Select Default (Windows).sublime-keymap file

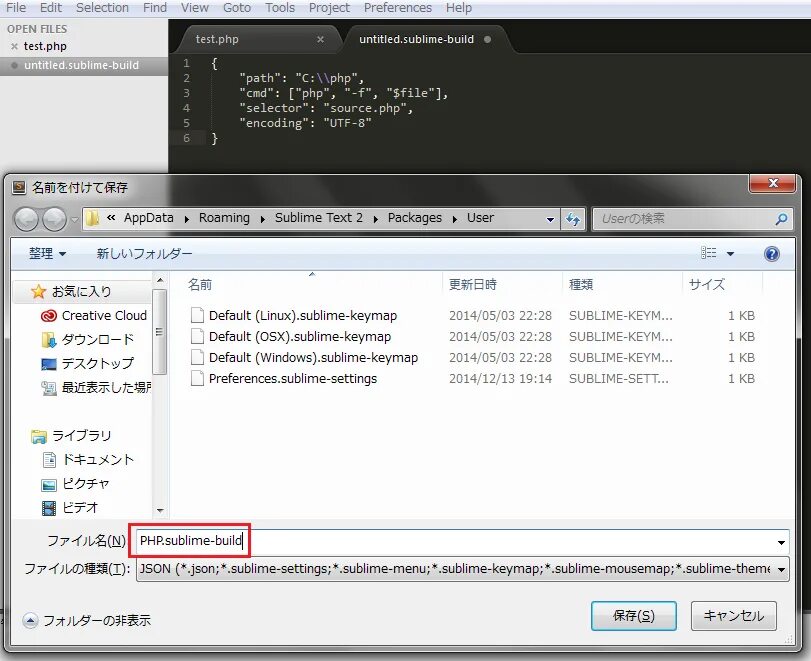click(313, 357)
